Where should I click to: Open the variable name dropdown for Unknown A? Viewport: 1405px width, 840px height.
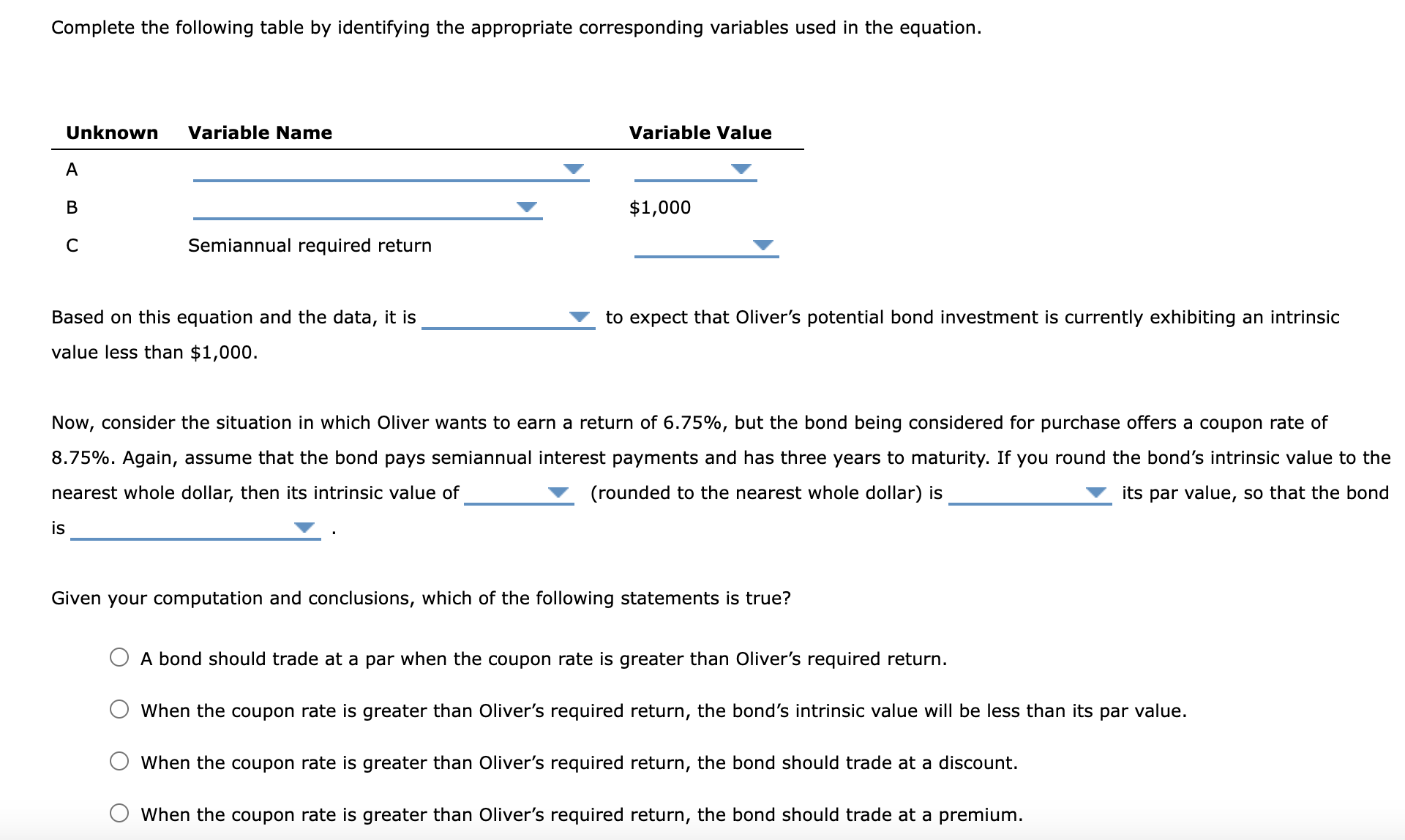pos(573,169)
